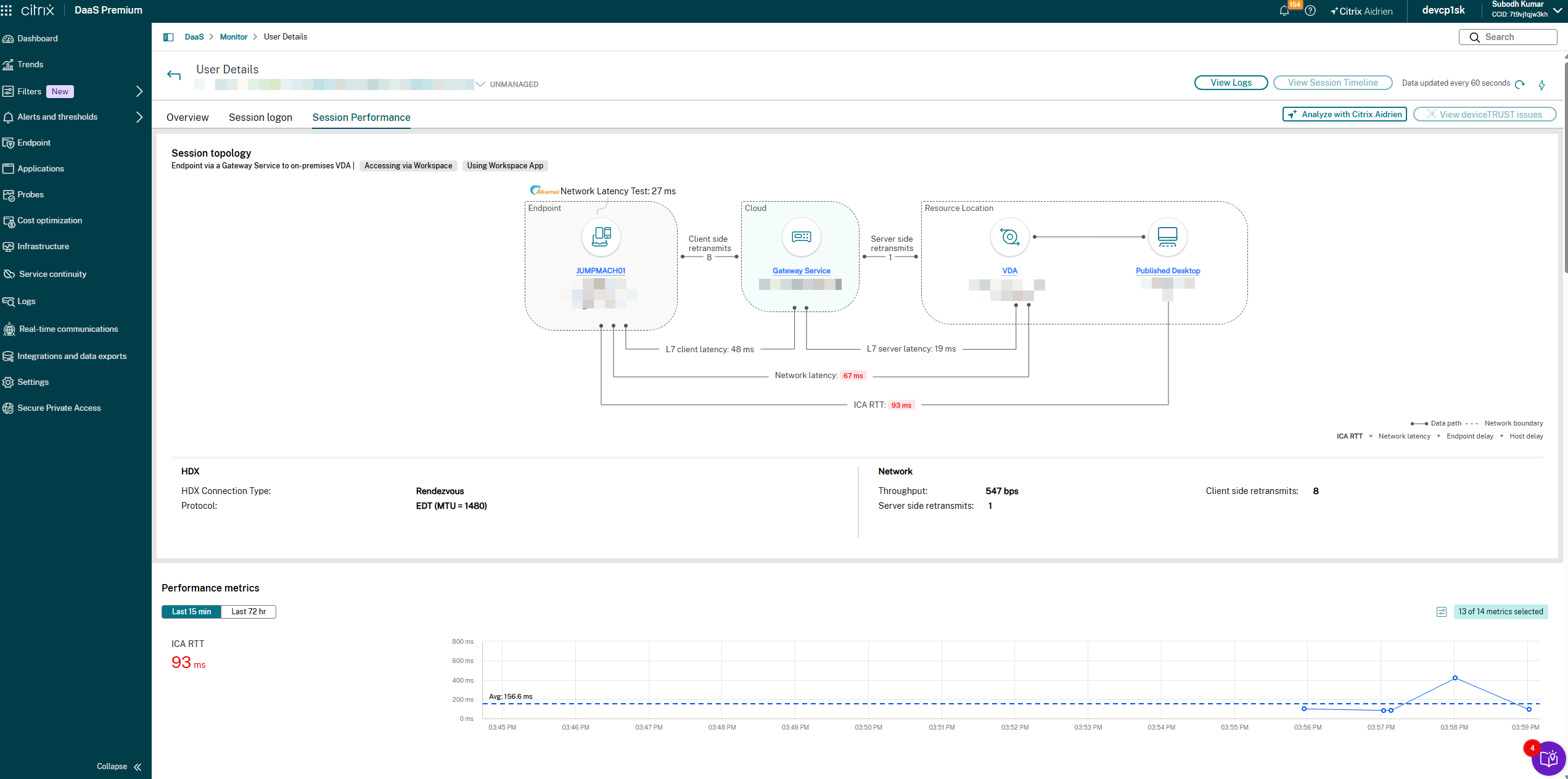
Task: Switch to the Session logon tab
Action: 260,117
